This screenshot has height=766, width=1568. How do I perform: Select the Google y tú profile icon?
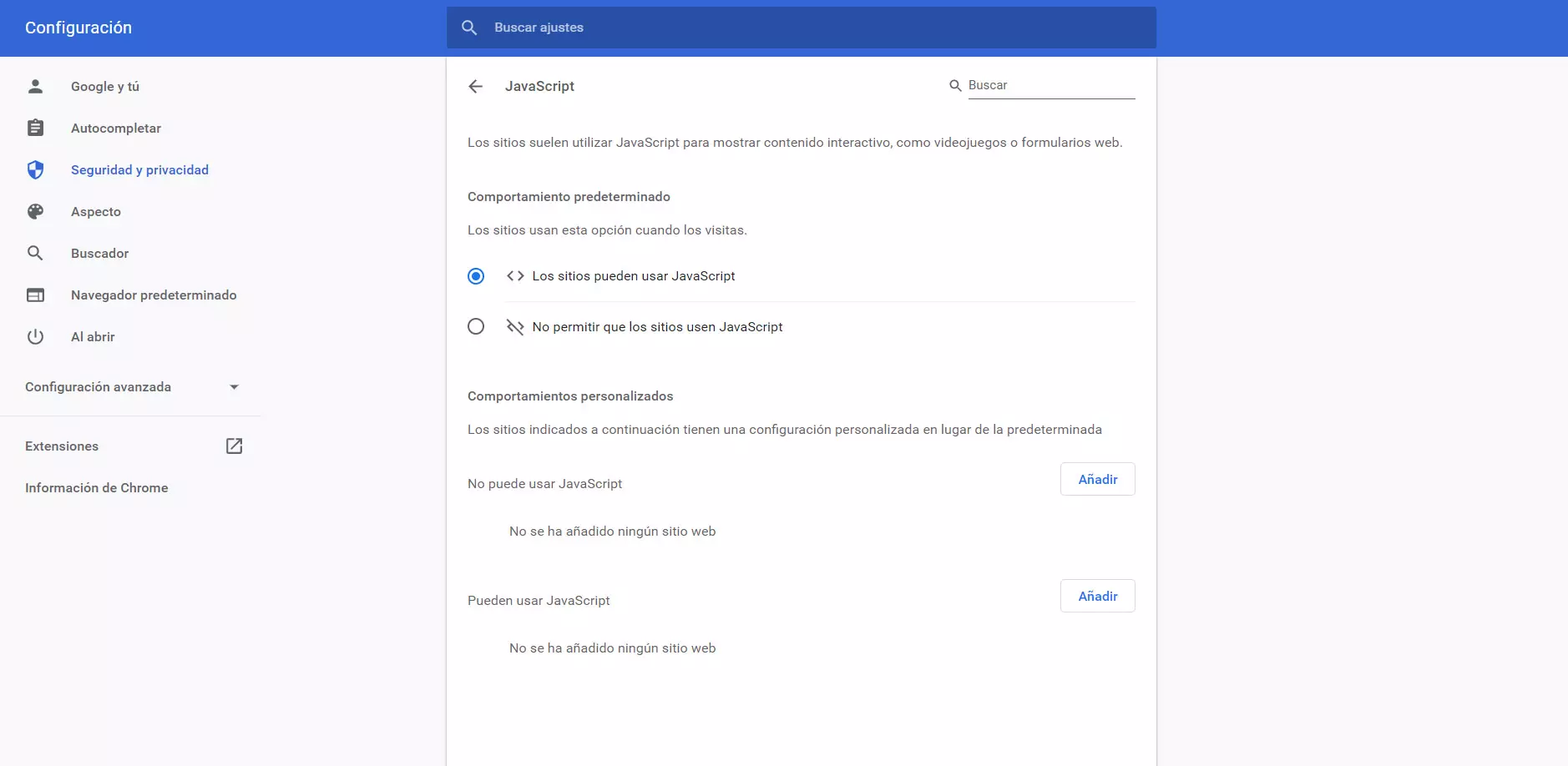pos(35,86)
